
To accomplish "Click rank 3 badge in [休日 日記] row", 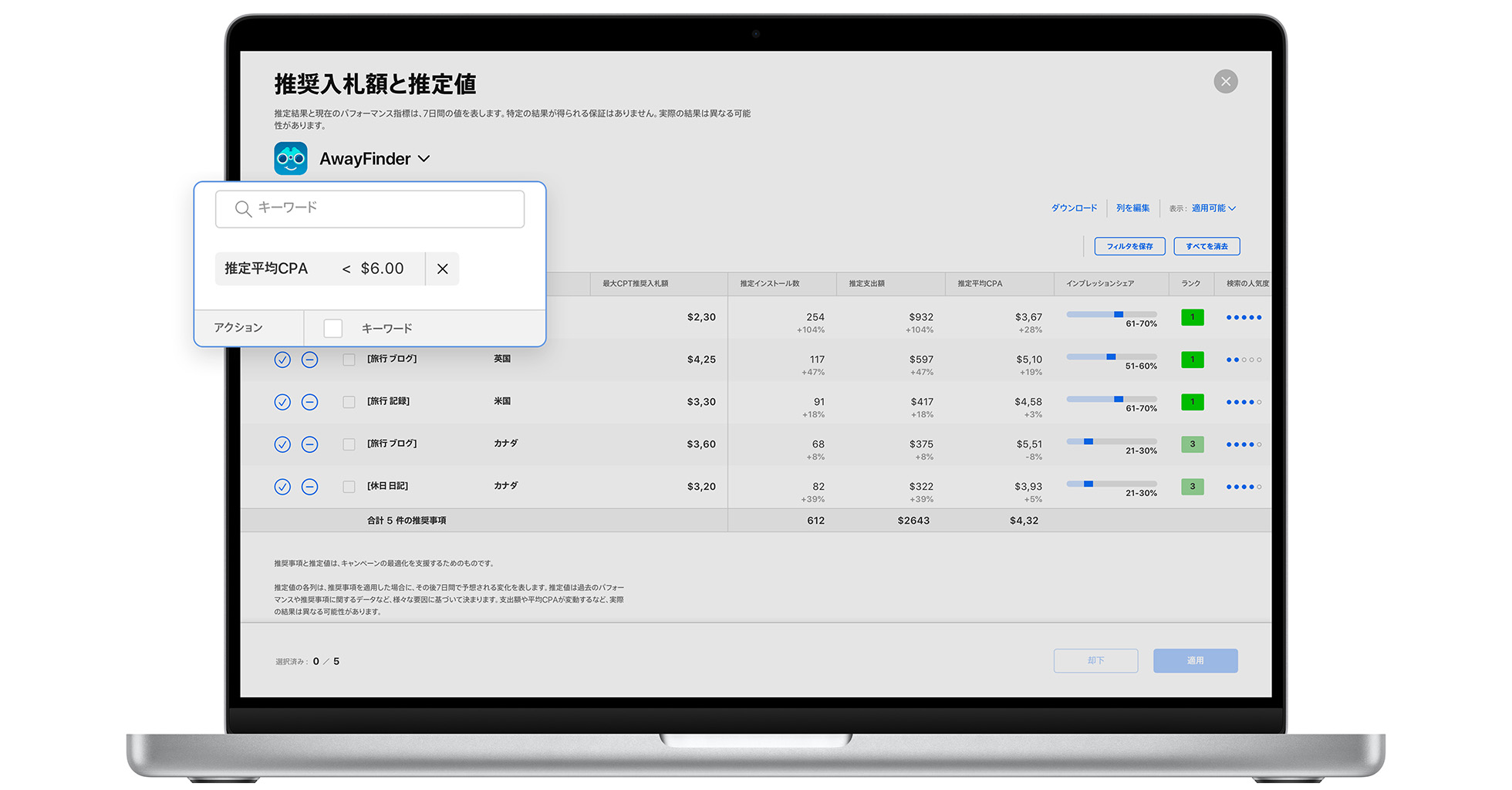I will tap(1192, 487).
